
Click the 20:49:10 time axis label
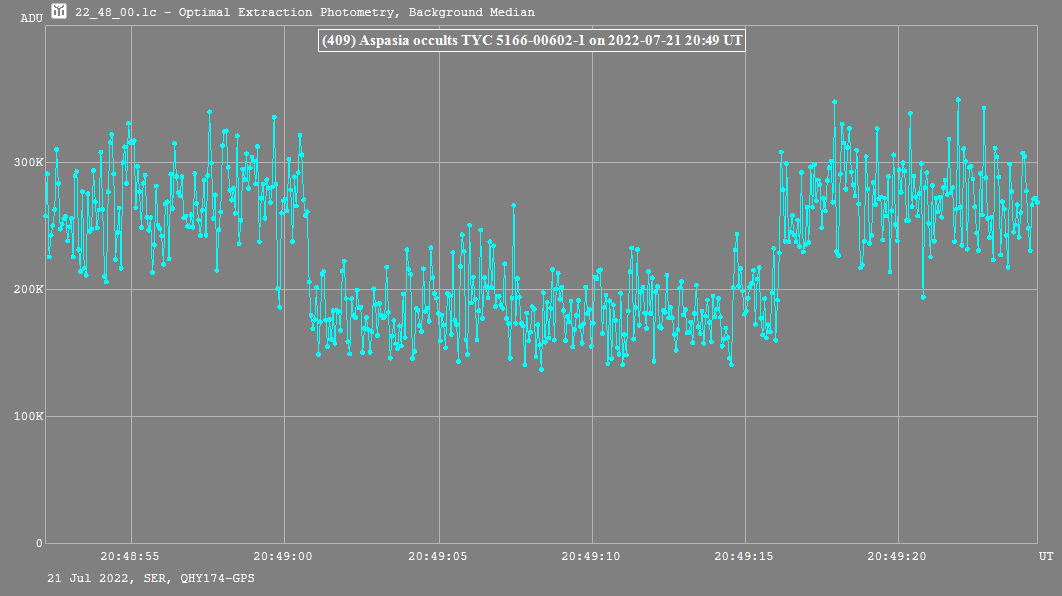[x=591, y=556]
